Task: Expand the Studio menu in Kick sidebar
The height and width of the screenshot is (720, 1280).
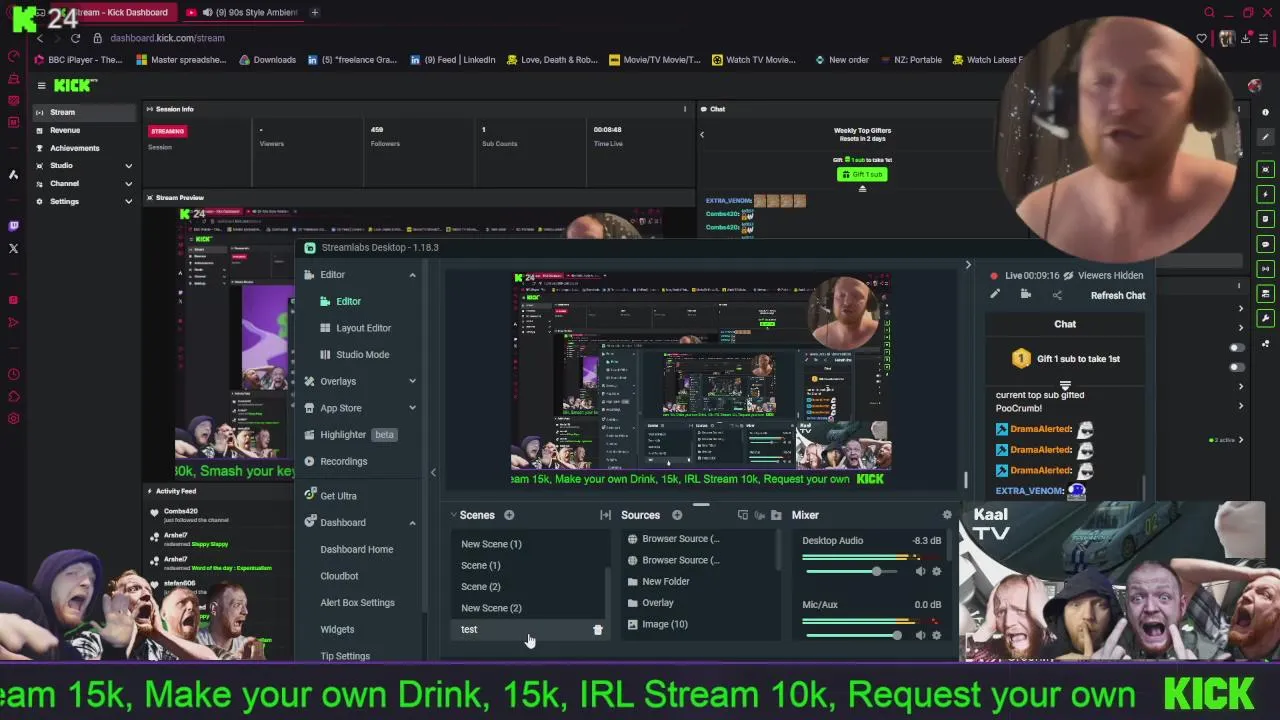Action: (128, 165)
